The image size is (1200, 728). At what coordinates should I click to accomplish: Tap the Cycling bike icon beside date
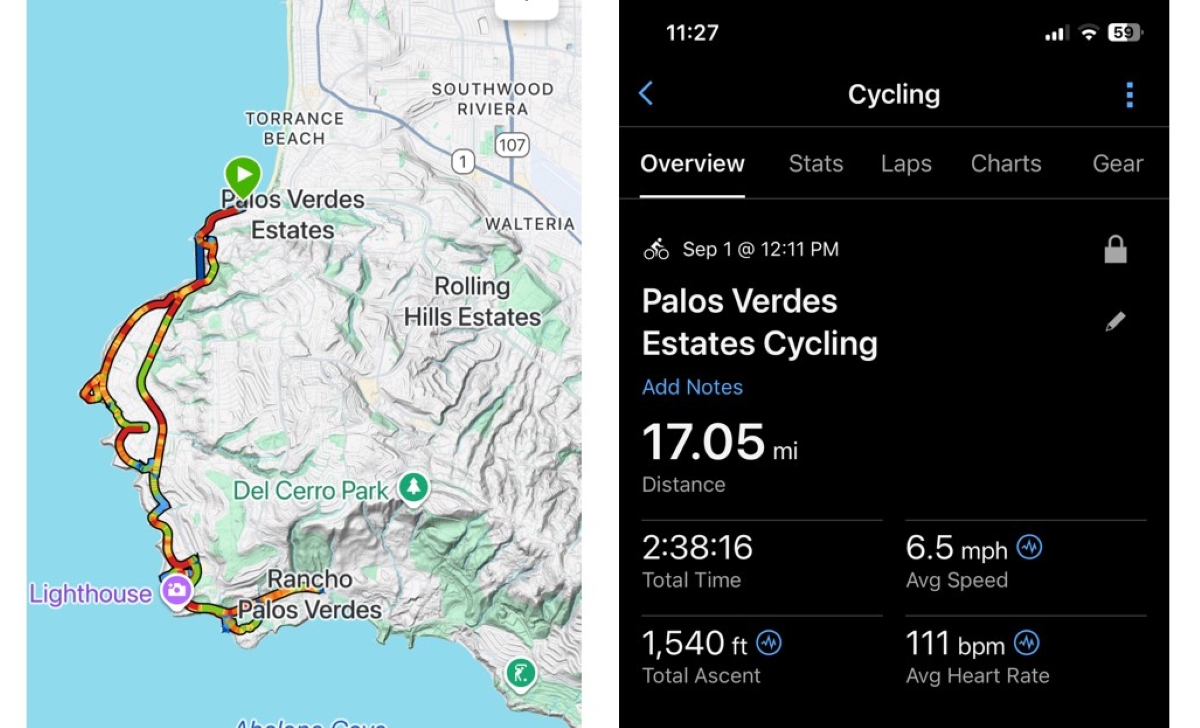656,249
